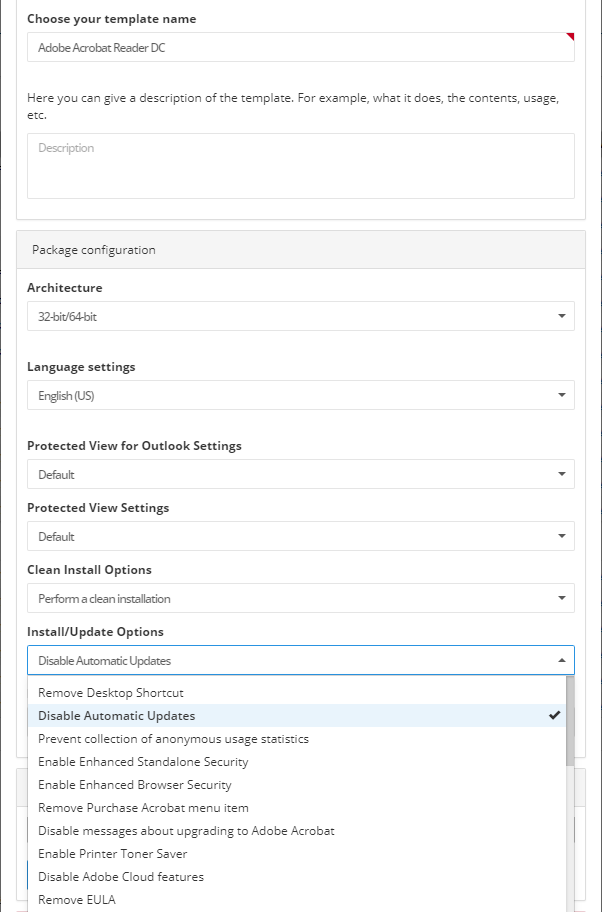
Task: Uncheck the Disable Automatic Updates checkmark
Action: (554, 715)
